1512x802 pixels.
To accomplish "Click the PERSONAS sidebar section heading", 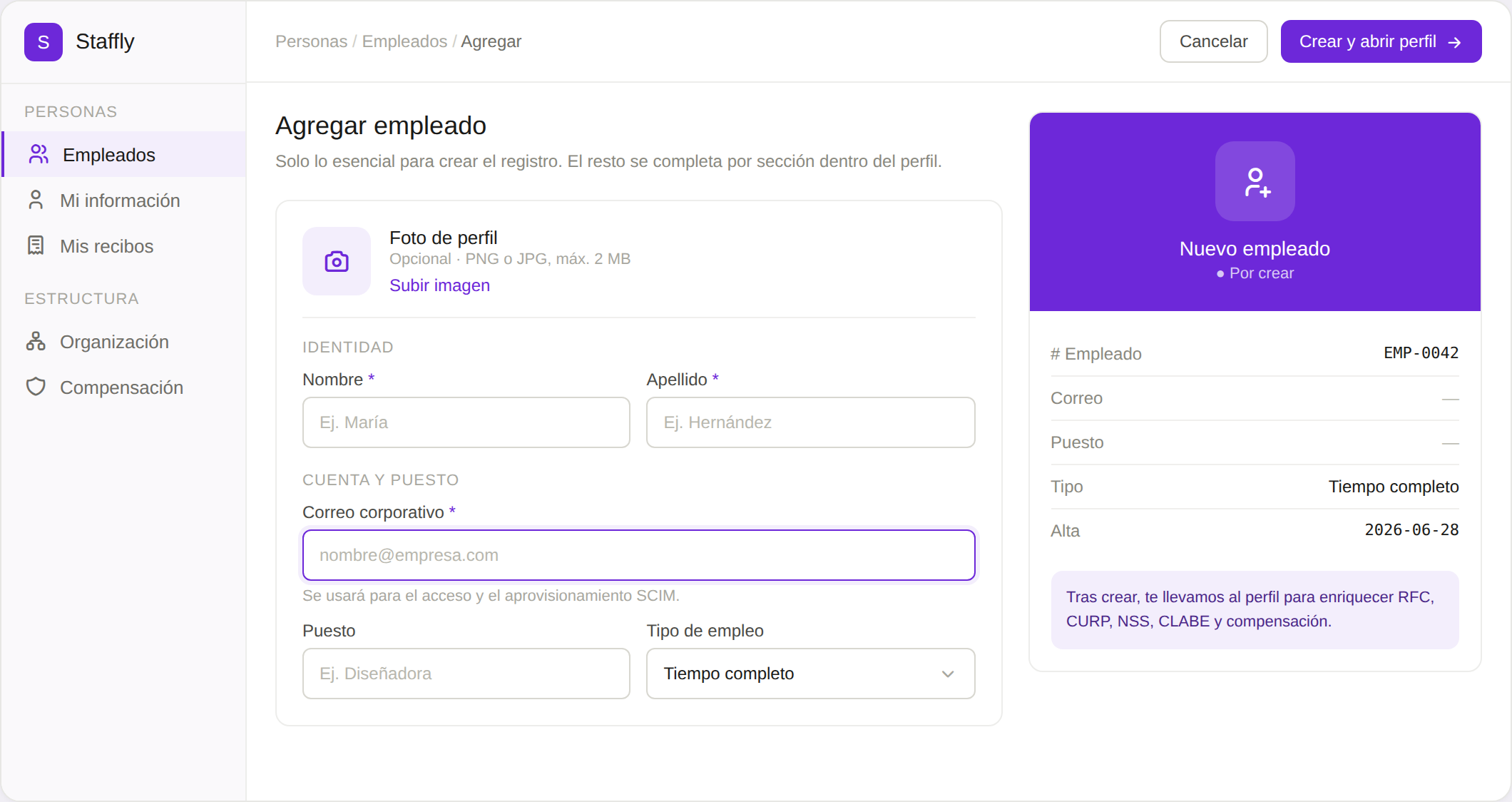I will (71, 112).
